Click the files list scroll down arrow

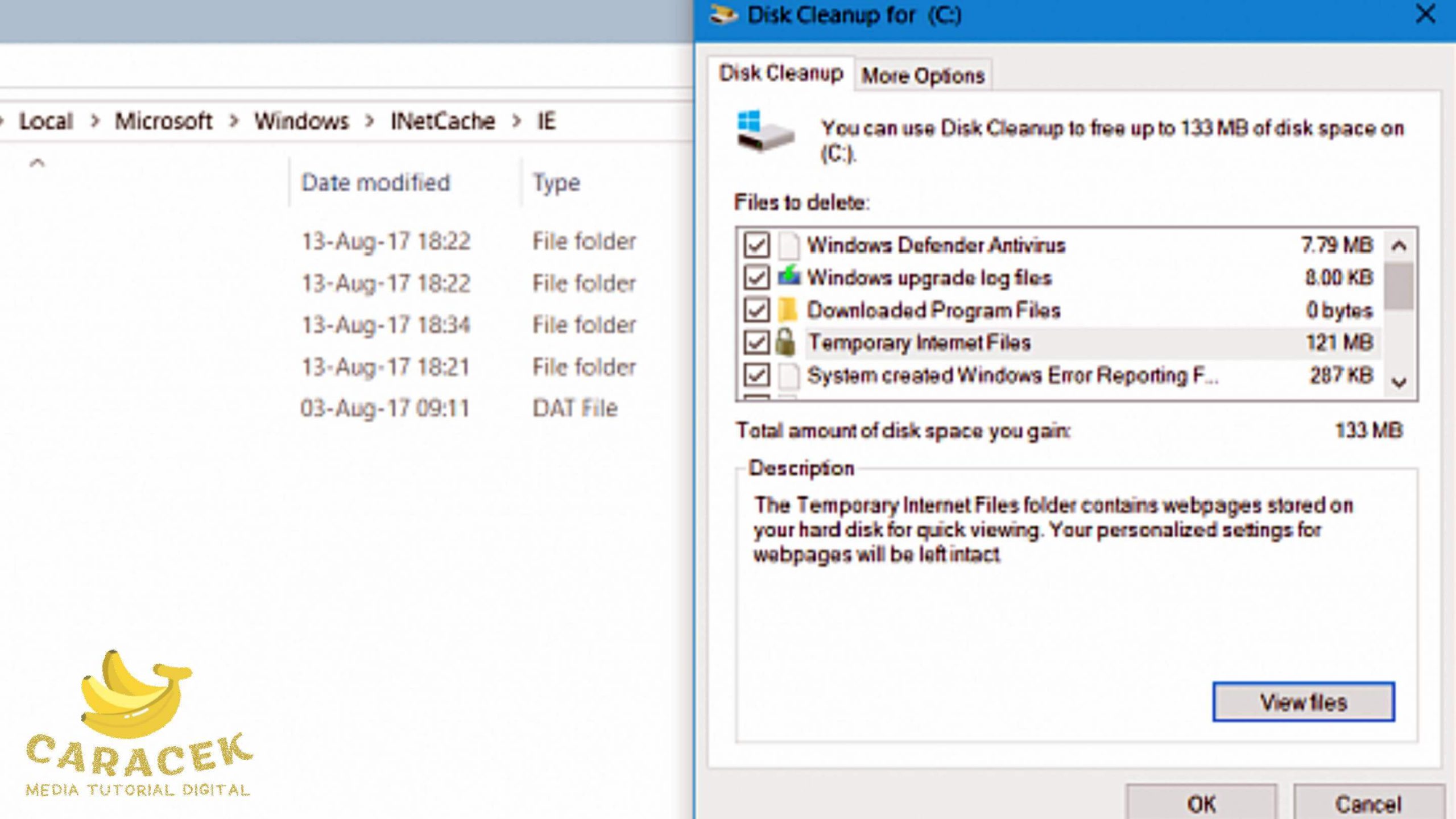tap(1399, 382)
